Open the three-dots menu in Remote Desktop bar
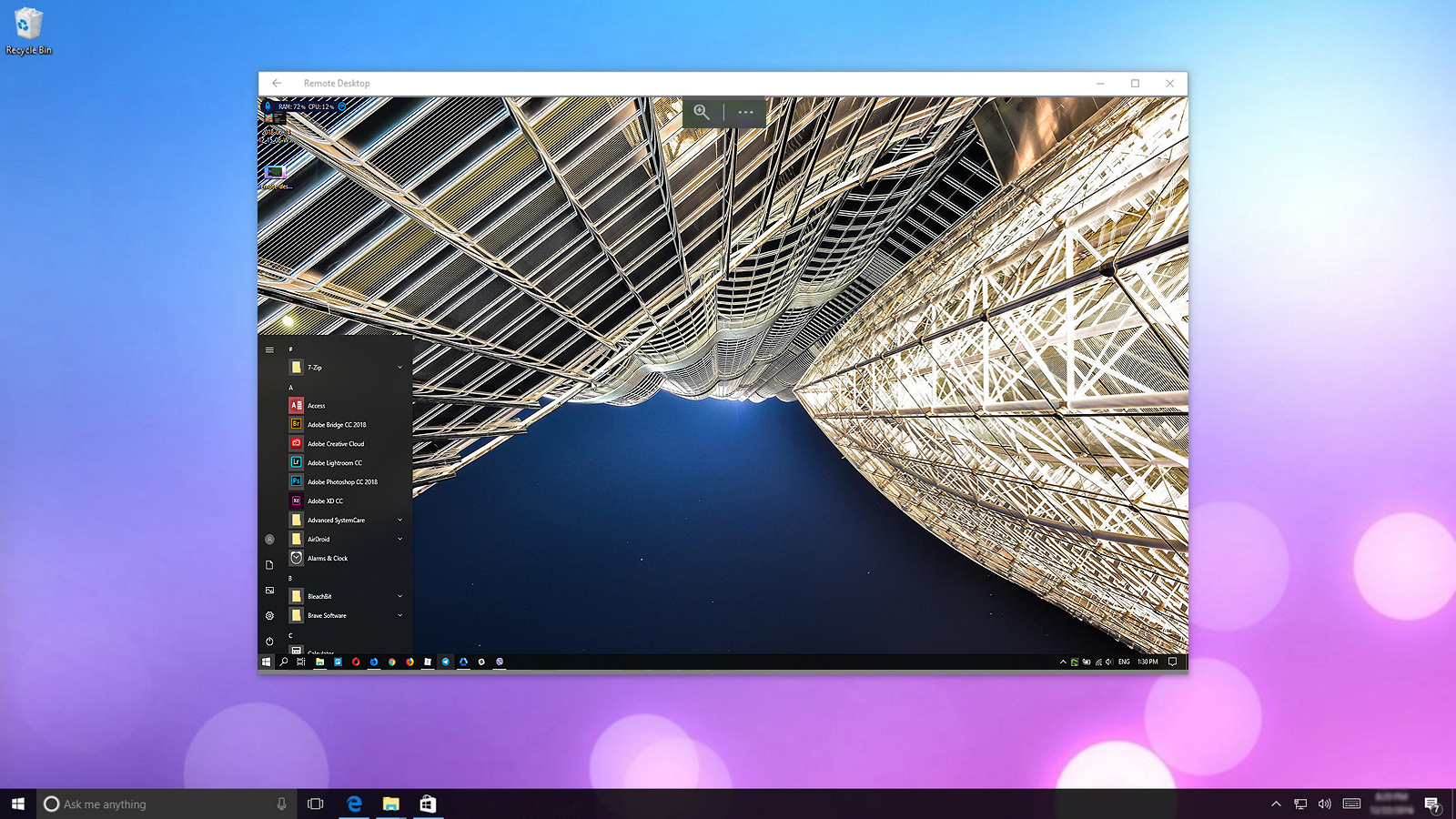1456x819 pixels. 745,112
